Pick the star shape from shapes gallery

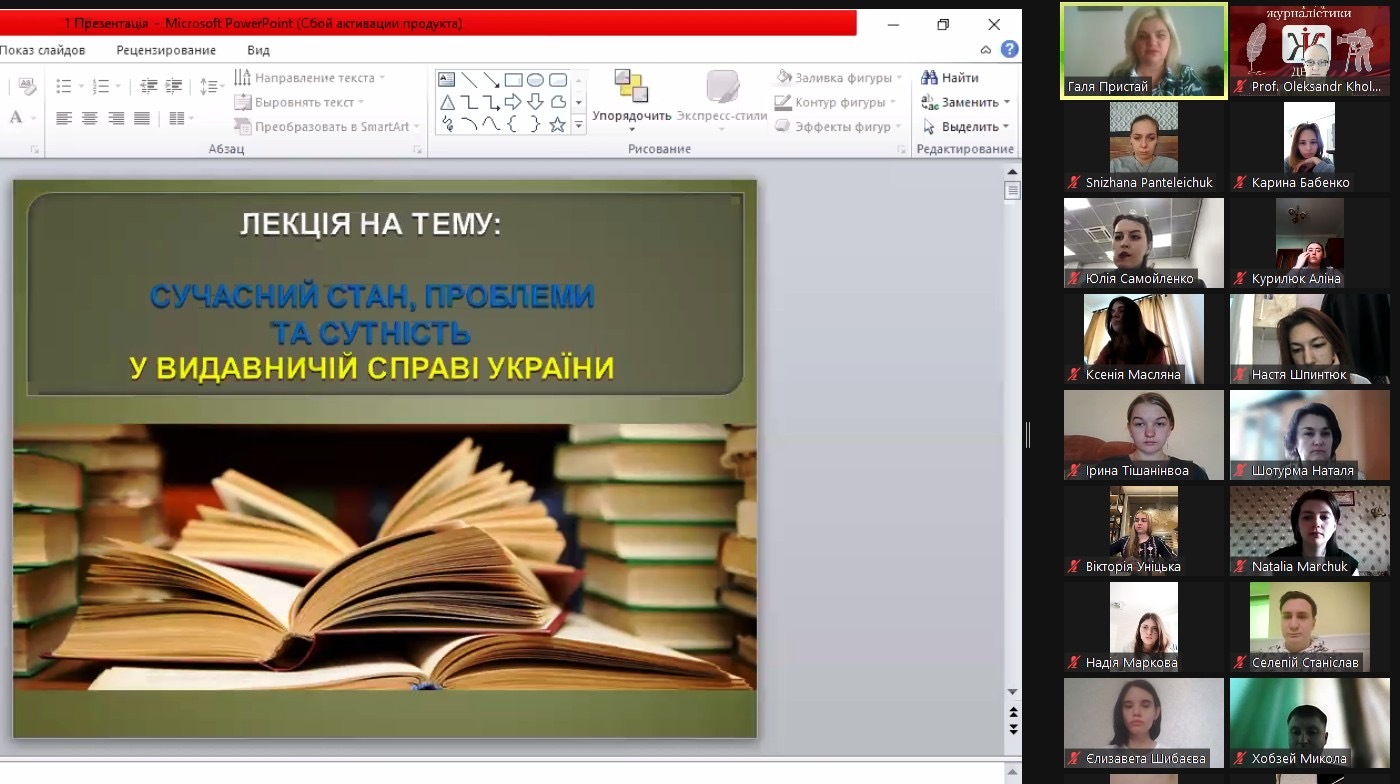point(557,125)
